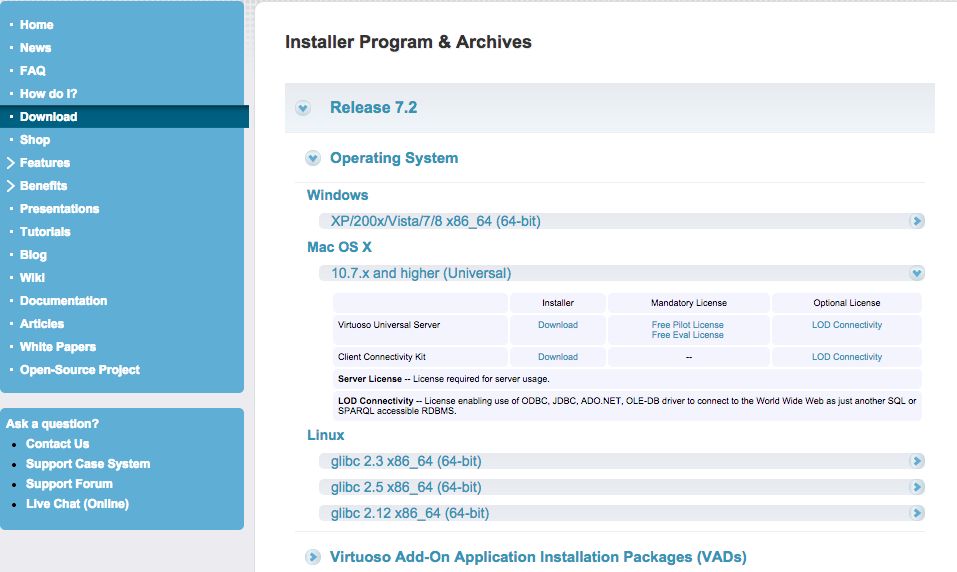
Task: Click the Server License note text
Action: [444, 378]
